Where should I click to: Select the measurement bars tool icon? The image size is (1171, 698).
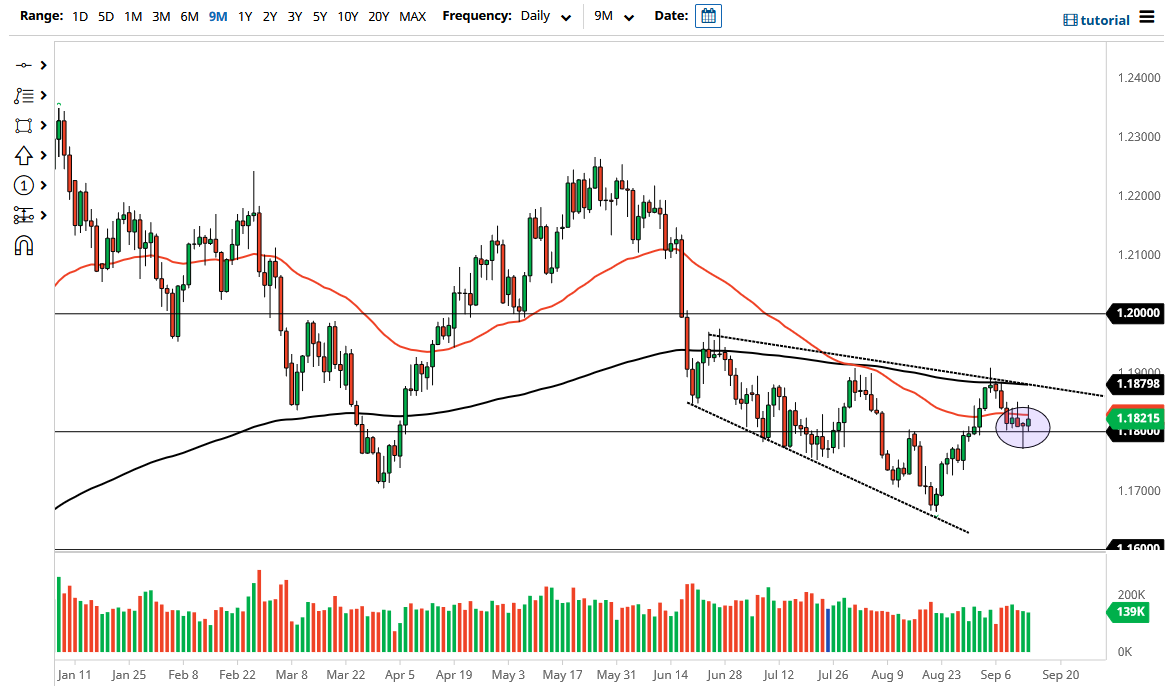(24, 216)
